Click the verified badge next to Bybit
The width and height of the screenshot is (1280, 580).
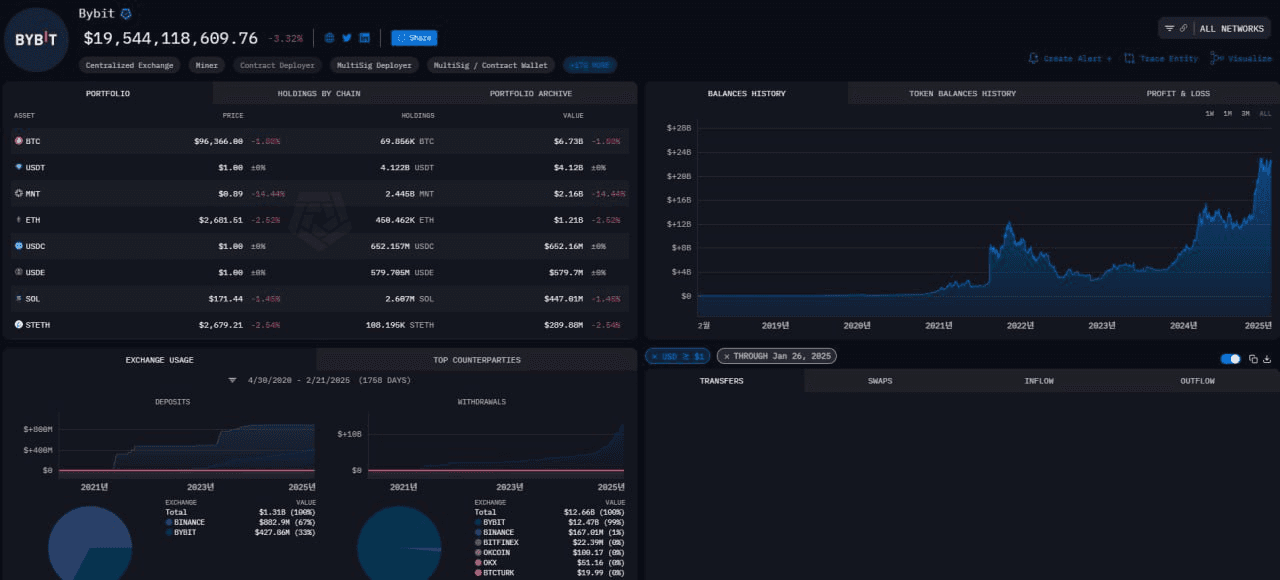click(x=126, y=14)
